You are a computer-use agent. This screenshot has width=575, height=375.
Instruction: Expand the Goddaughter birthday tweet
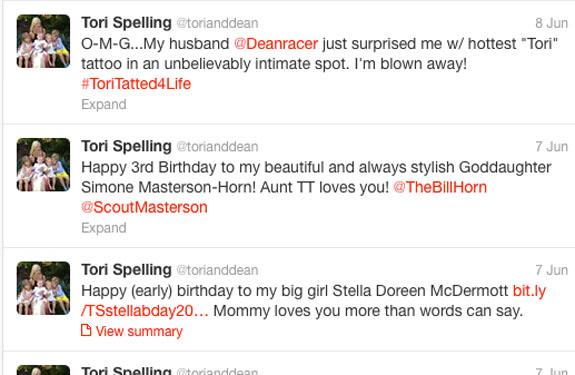(x=104, y=228)
